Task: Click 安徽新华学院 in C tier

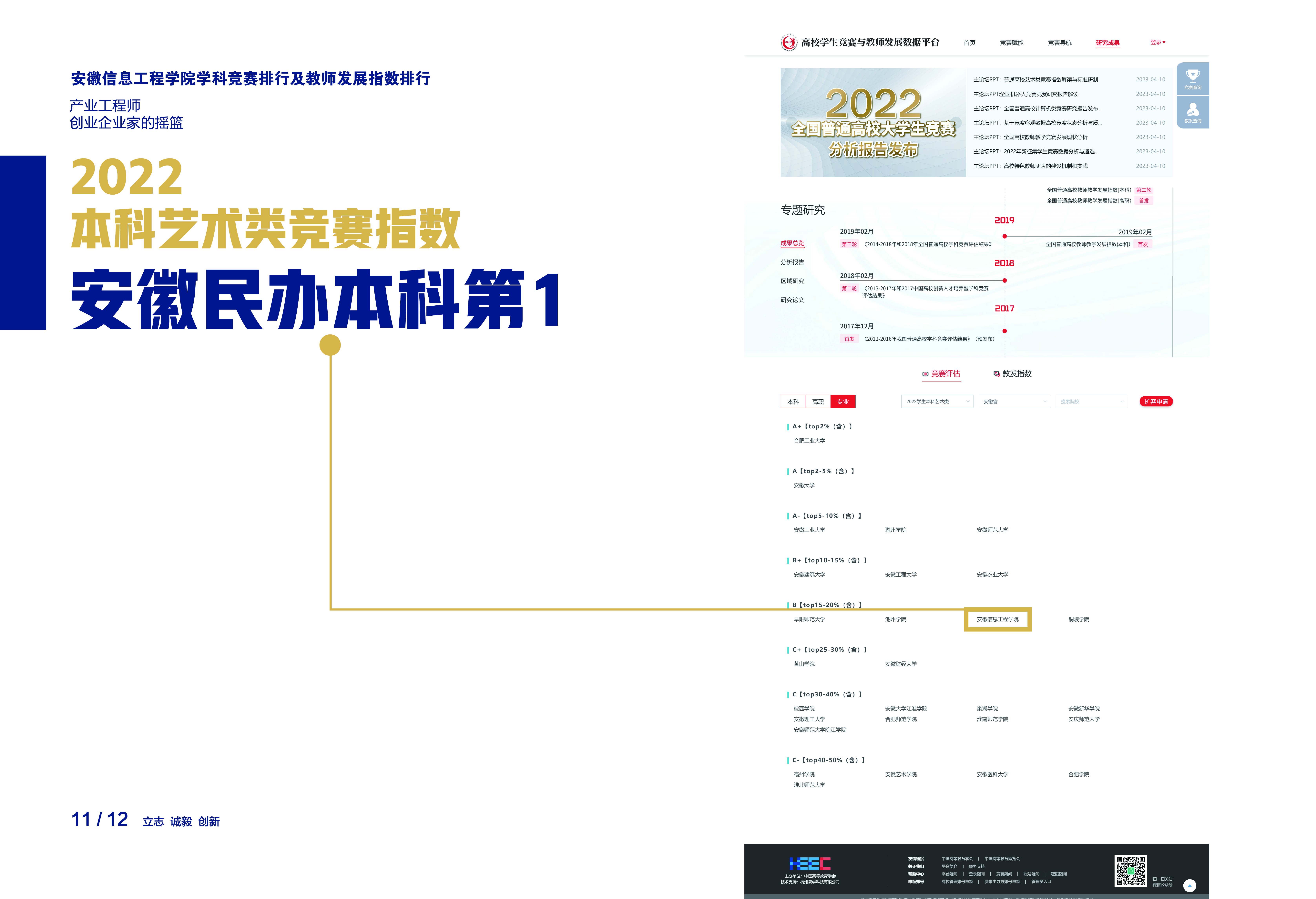Action: click(x=1083, y=709)
